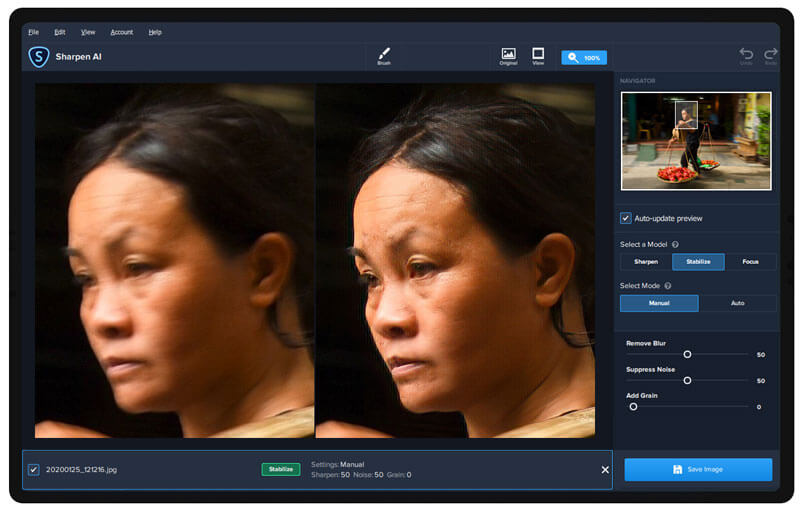The height and width of the screenshot is (513, 800).
Task: Open the File menu
Action: (34, 32)
